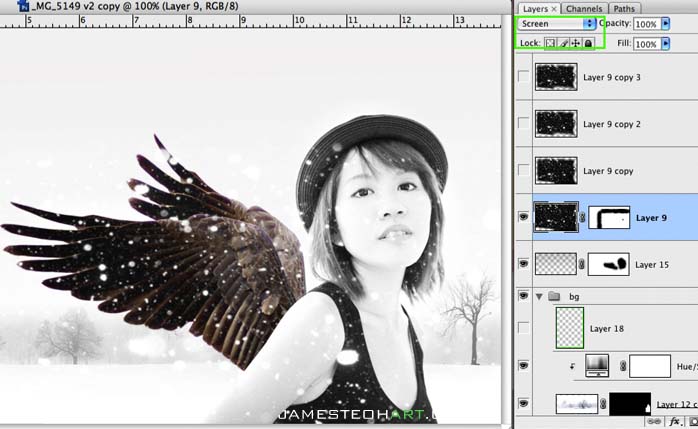Toggle visibility box for Layer 9 copy
The image size is (698, 429).
524,170
